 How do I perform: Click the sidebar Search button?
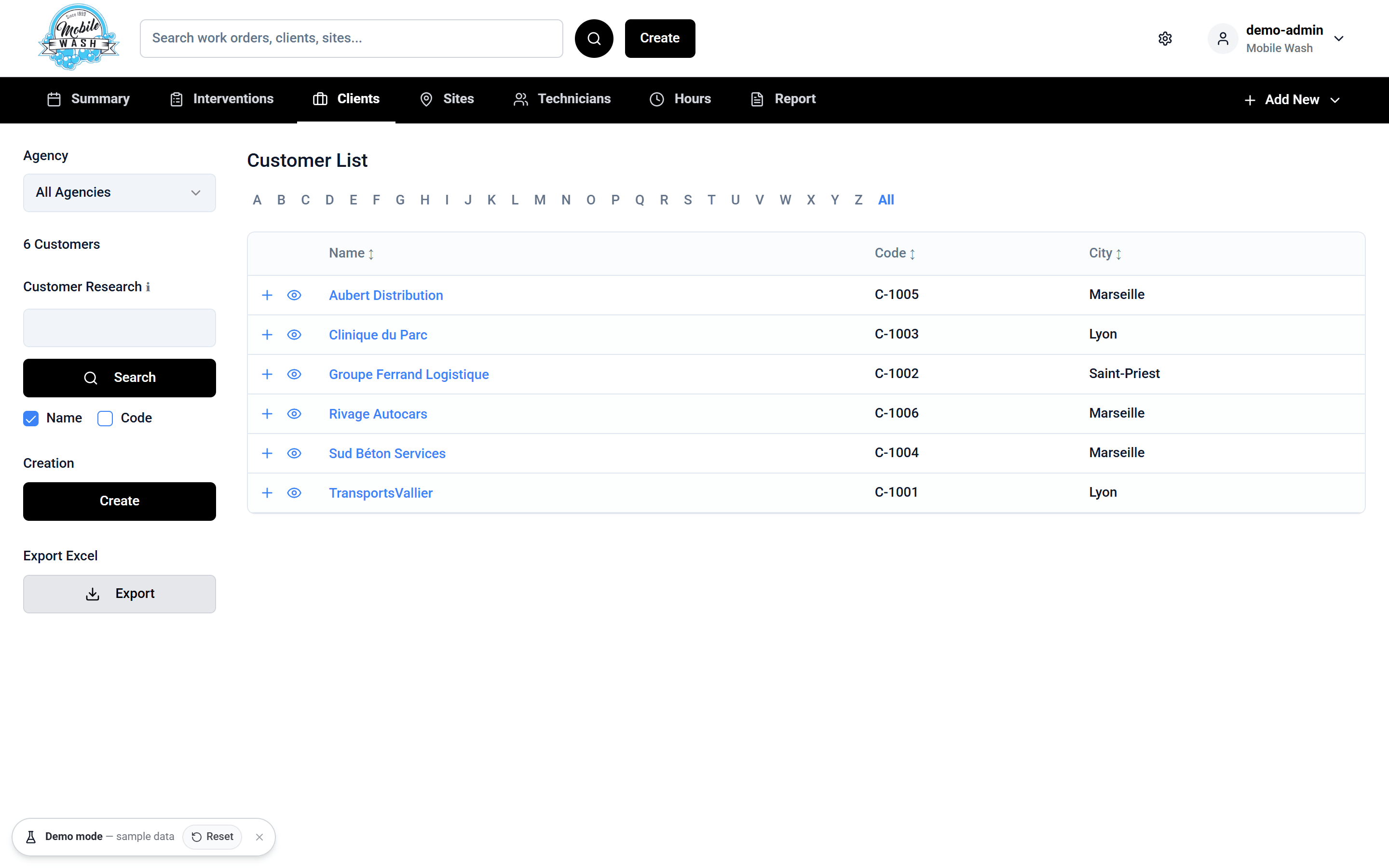pyautogui.click(x=120, y=378)
